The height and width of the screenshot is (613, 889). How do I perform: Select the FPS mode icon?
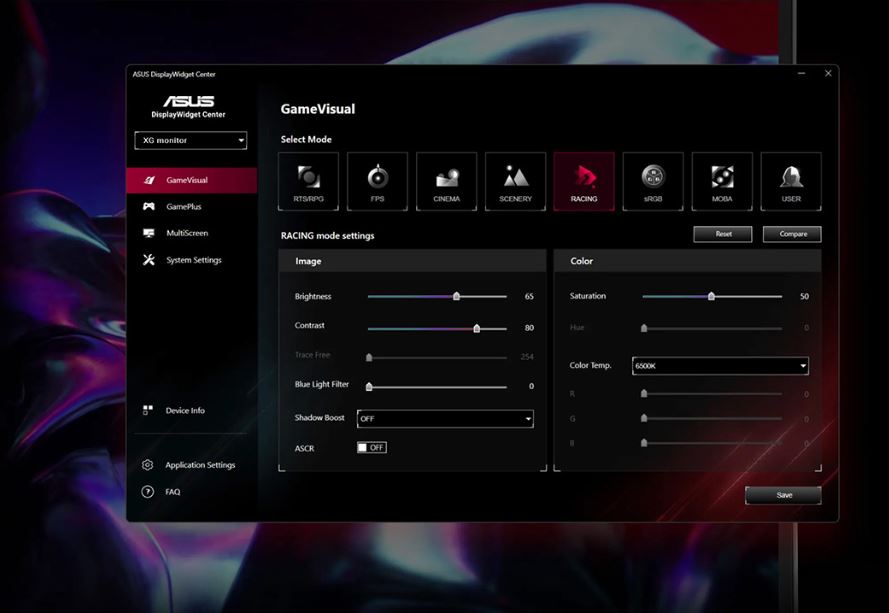pyautogui.click(x=377, y=181)
